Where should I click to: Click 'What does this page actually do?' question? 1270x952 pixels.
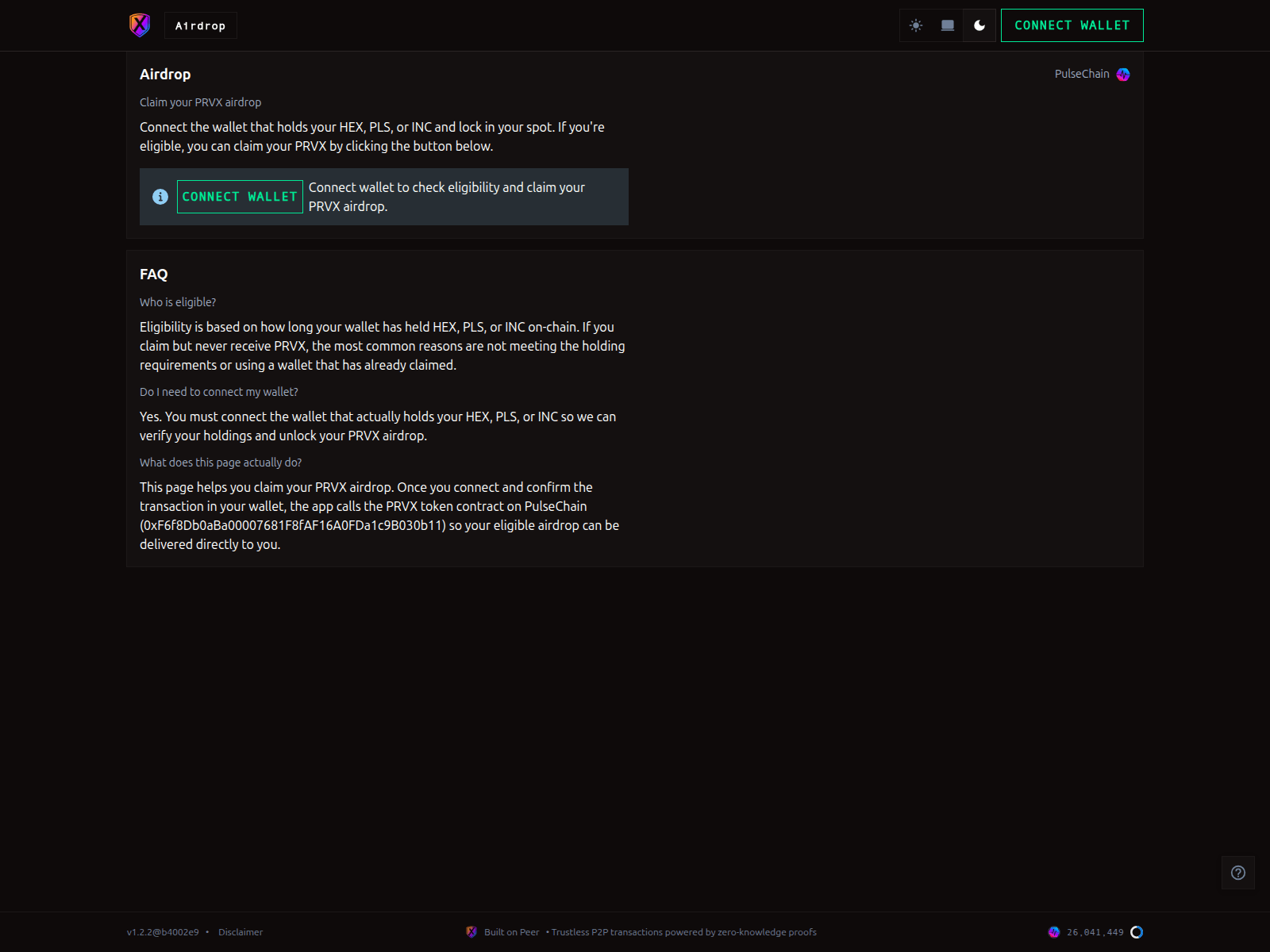pyautogui.click(x=221, y=463)
